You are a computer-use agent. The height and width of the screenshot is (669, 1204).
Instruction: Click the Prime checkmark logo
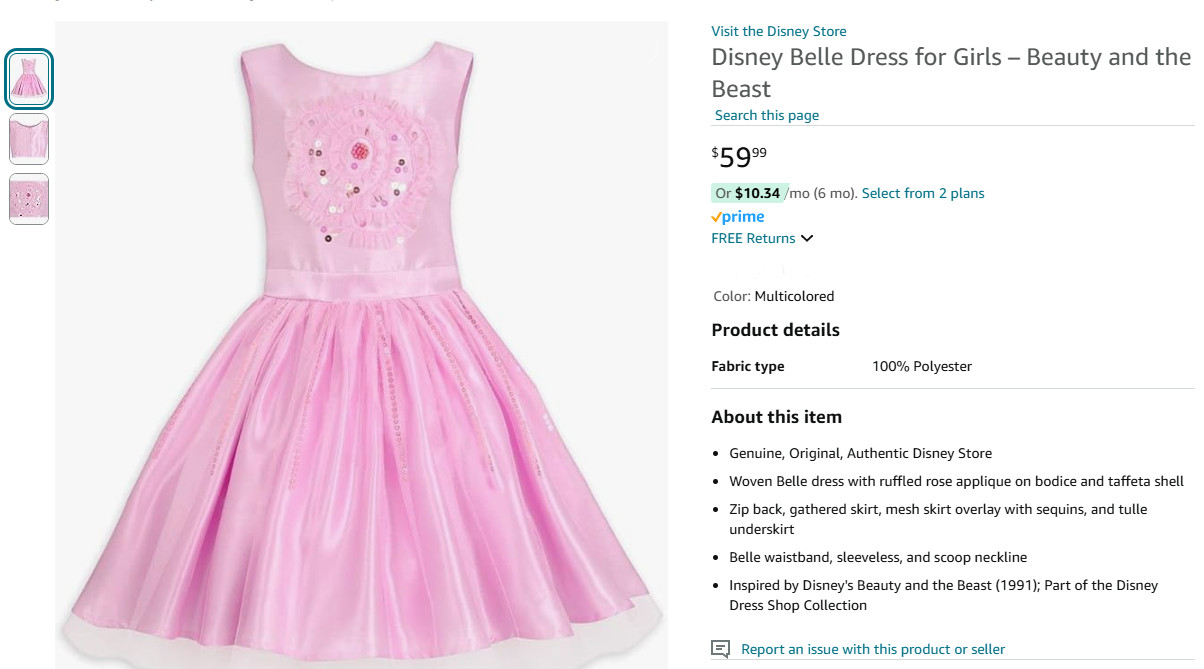717,216
